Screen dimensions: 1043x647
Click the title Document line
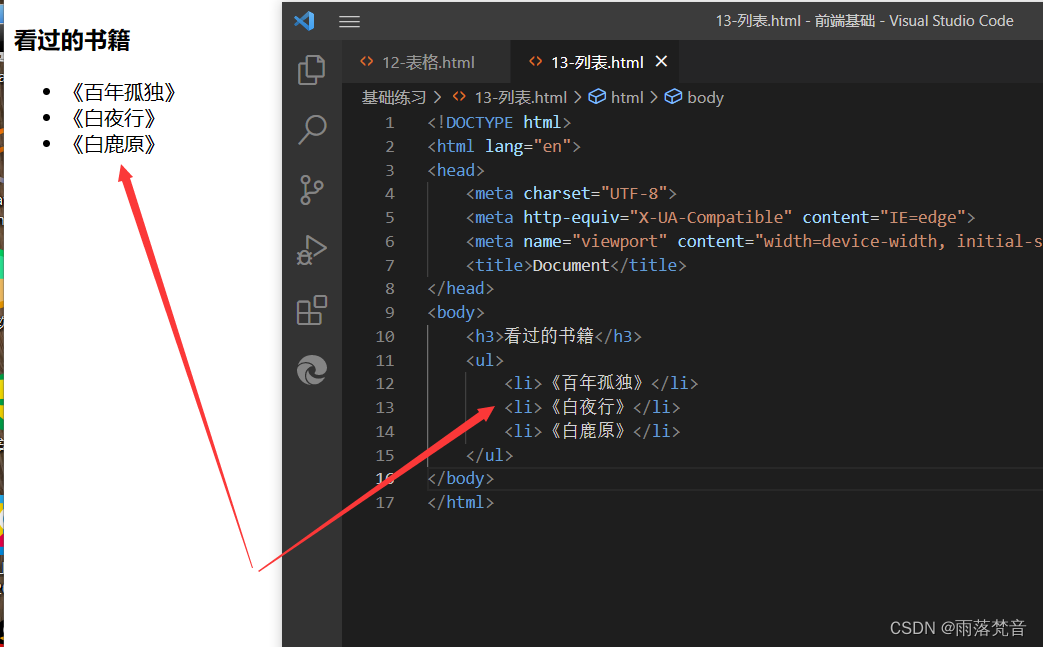pyautogui.click(x=576, y=265)
